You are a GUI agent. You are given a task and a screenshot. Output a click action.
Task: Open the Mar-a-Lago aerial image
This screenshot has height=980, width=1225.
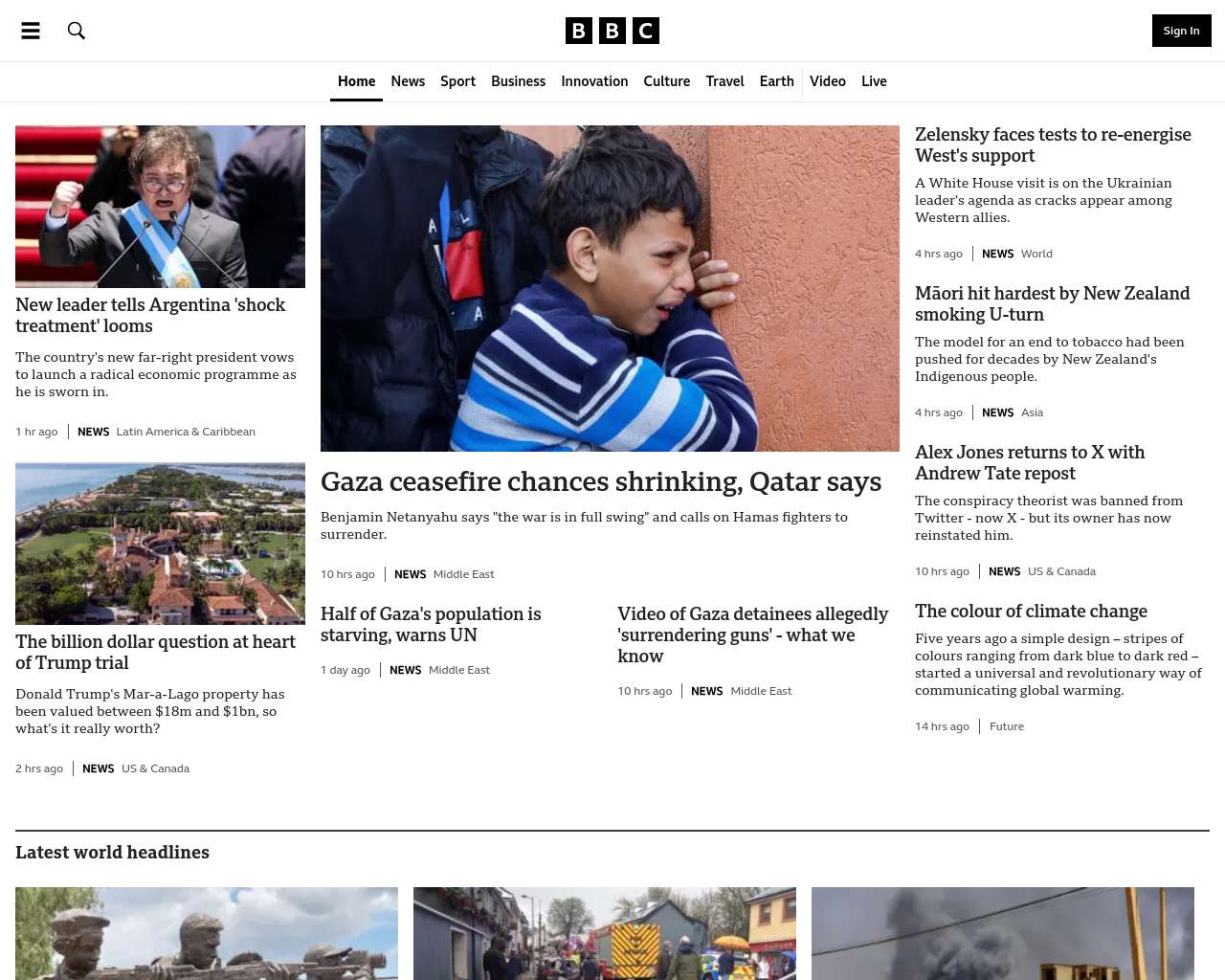[160, 544]
